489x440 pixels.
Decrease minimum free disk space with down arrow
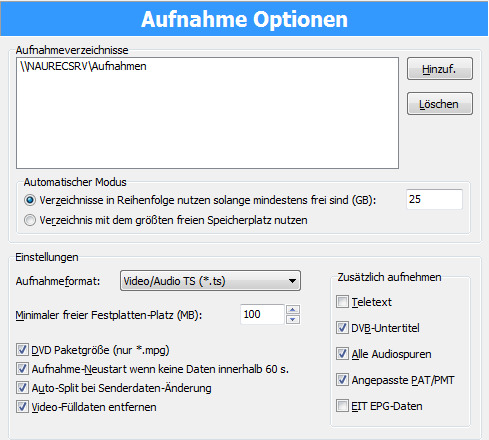[x=293, y=319]
